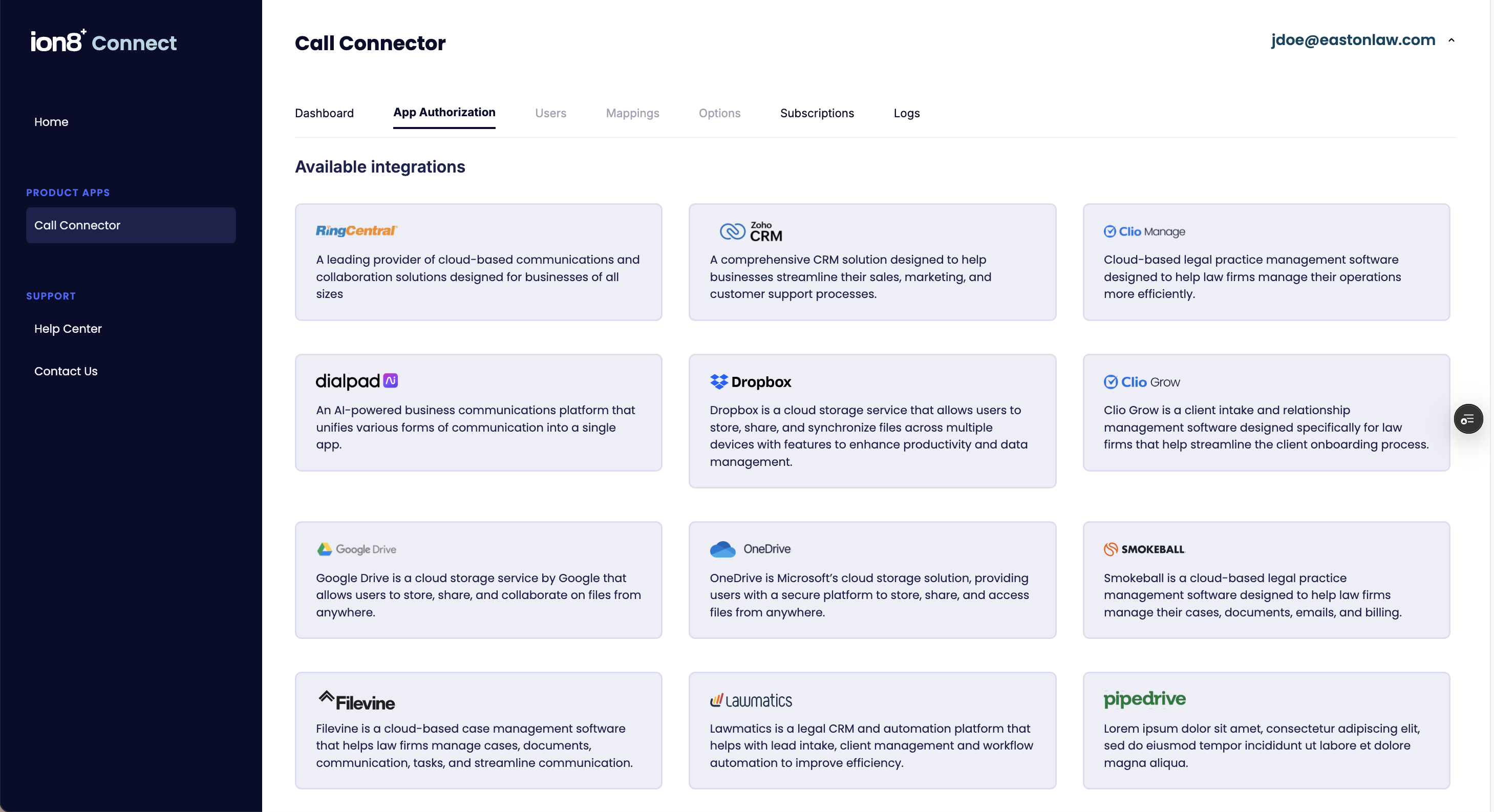1494x812 pixels.
Task: Click the chevron beside the user email
Action: (1451, 40)
